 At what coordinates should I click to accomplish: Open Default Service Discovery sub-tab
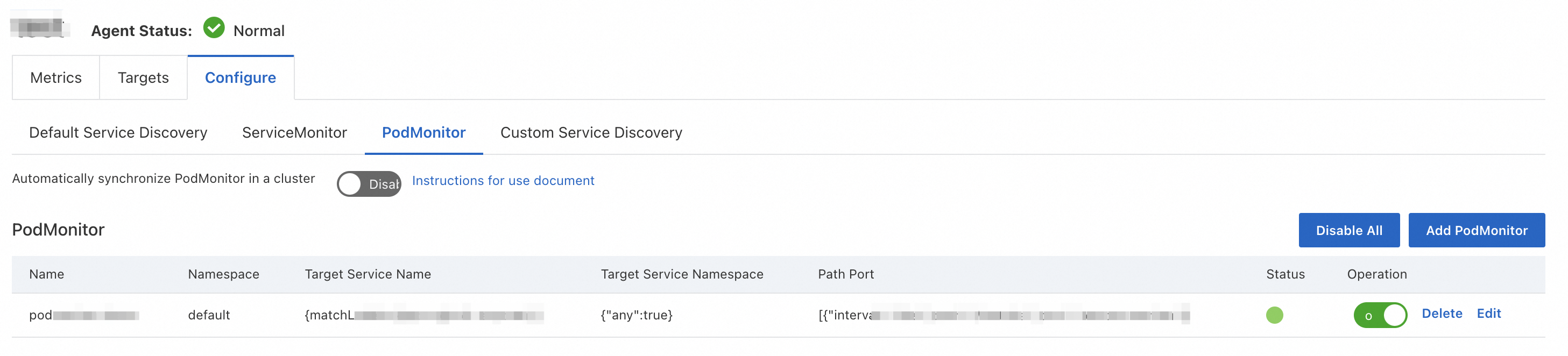point(118,133)
